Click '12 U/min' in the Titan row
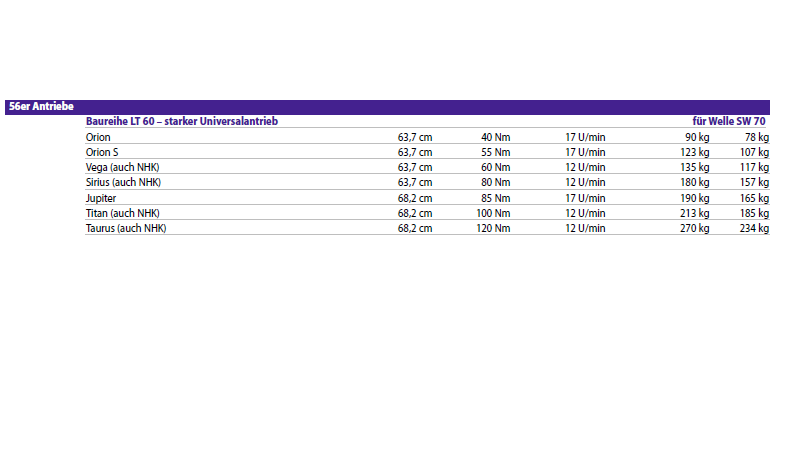 coord(585,214)
